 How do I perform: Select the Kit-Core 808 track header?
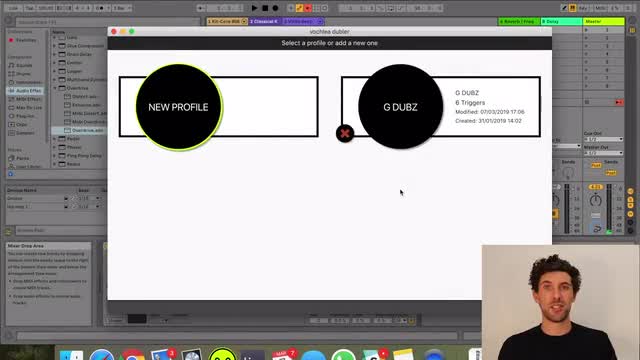[227, 21]
